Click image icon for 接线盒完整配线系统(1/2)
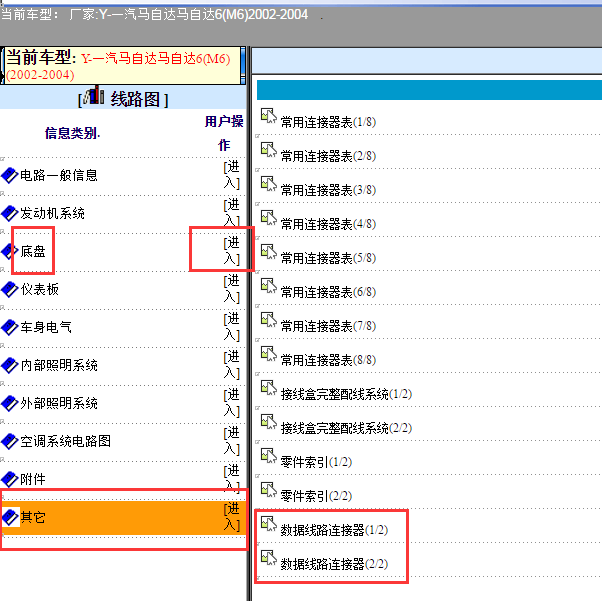This screenshot has height=601, width=602. click(269, 387)
